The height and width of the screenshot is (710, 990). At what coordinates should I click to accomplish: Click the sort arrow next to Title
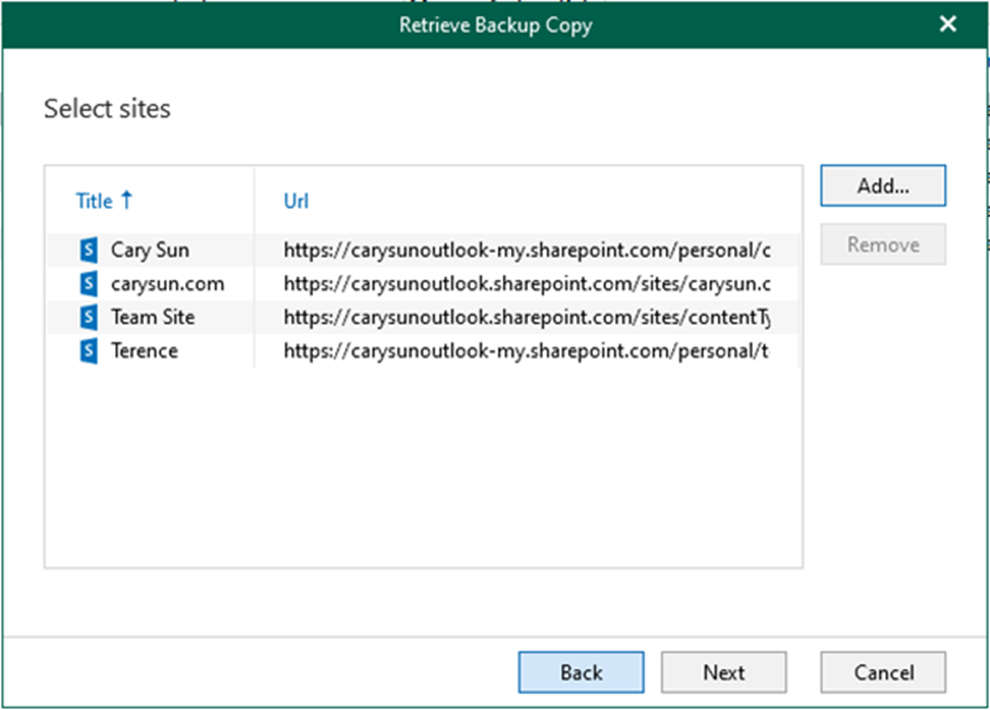127,200
